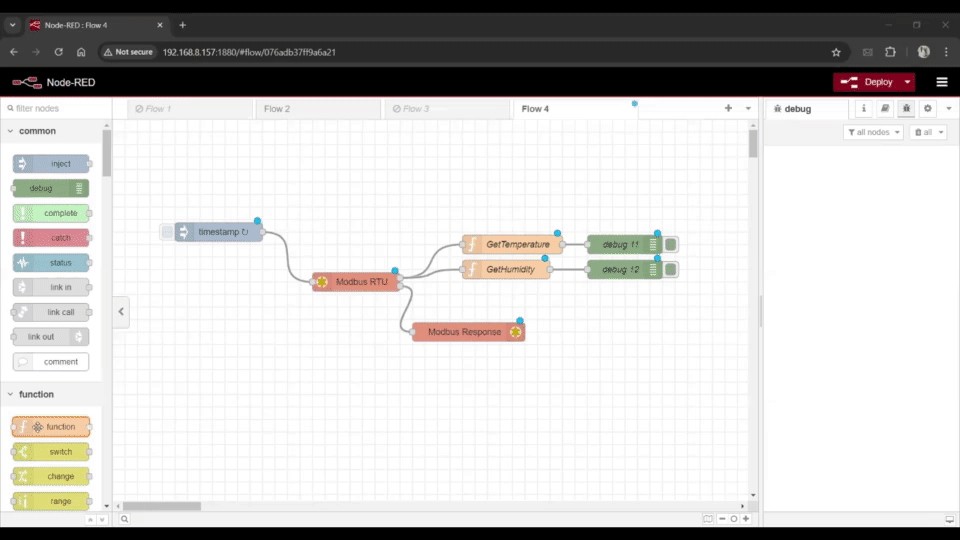
Task: Click the workspace vertical scrollbar thumb
Action: (753, 144)
